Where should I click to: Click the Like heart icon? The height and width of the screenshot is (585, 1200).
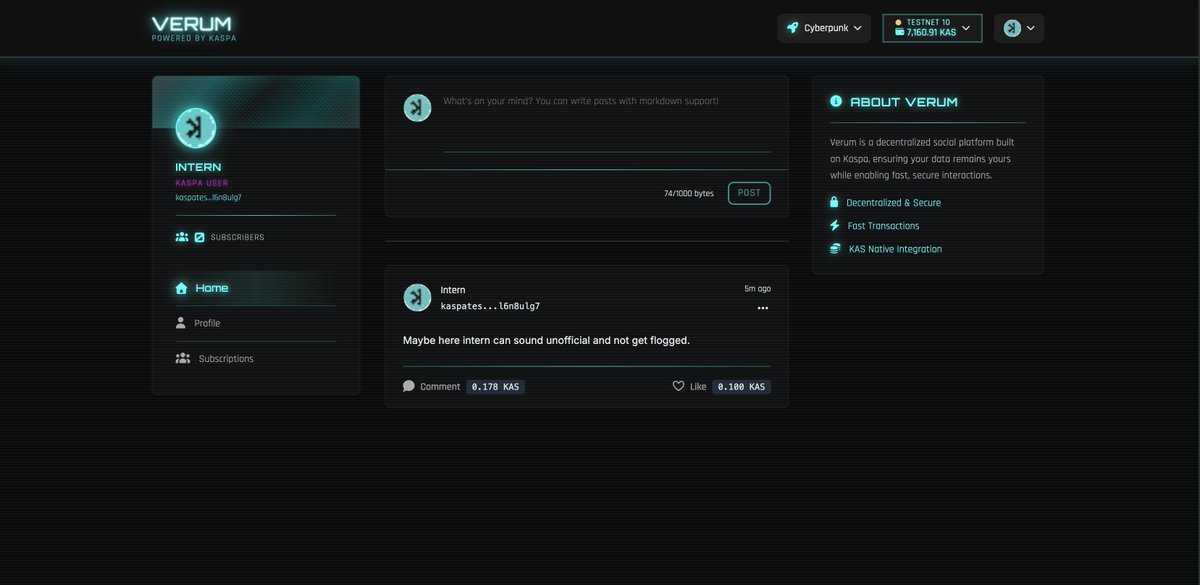point(678,386)
